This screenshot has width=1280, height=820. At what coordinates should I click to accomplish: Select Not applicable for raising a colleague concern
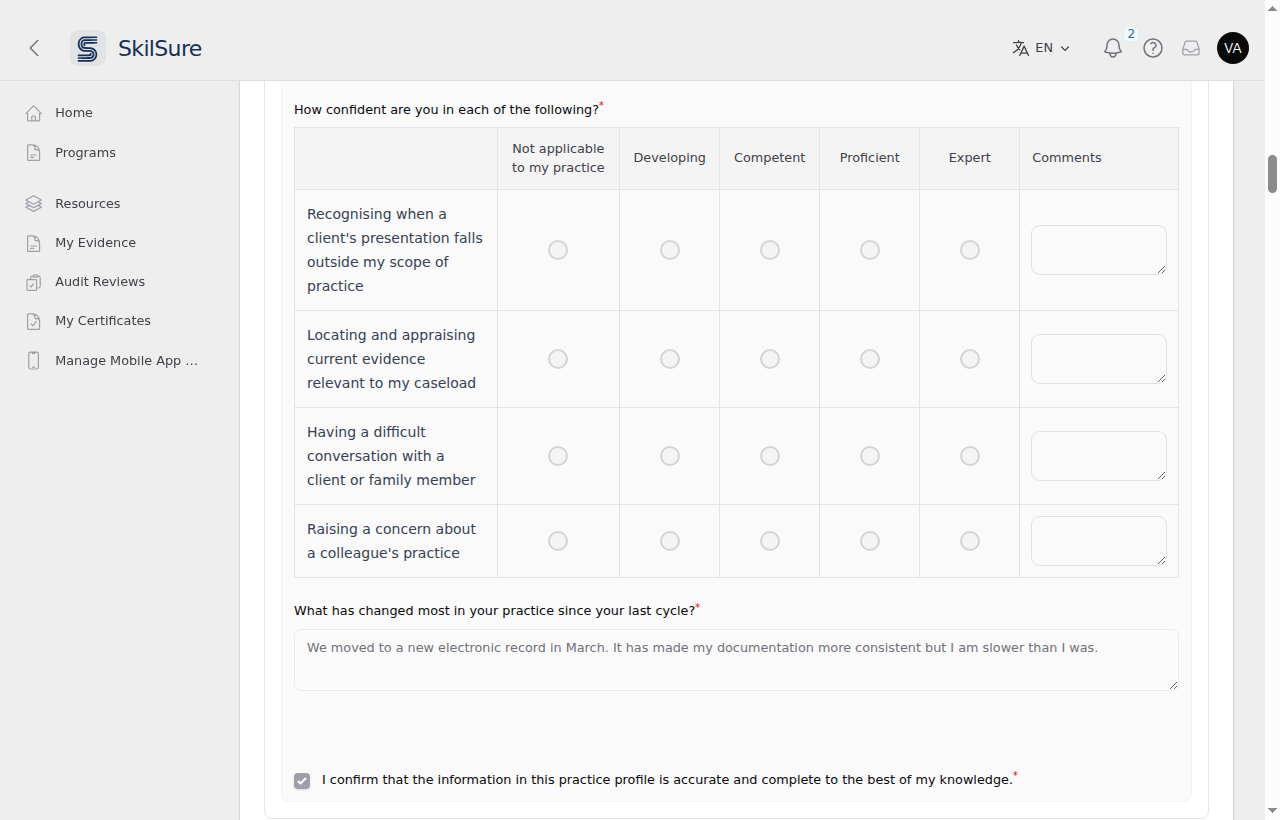click(x=558, y=541)
